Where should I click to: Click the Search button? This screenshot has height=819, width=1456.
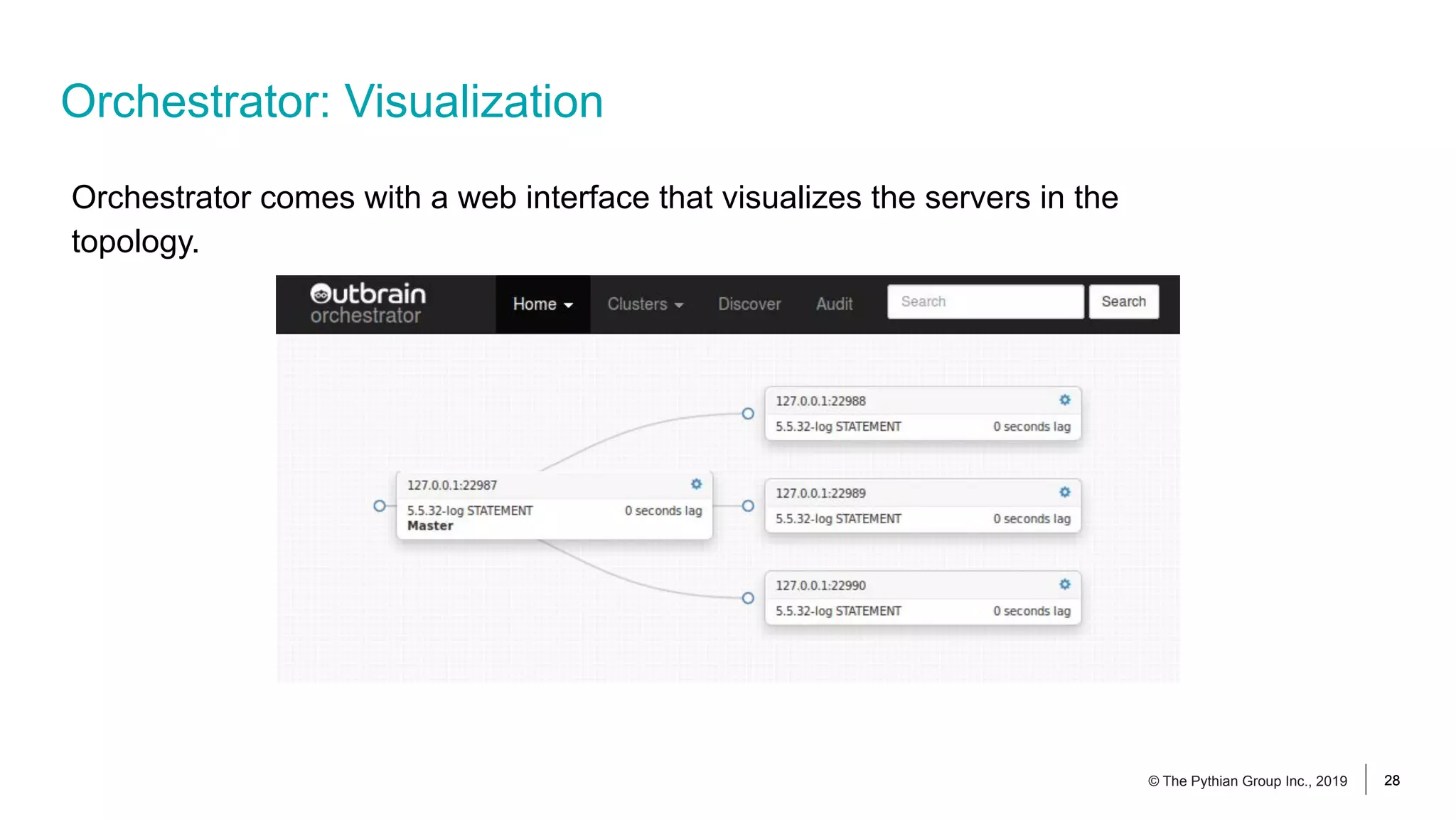[1123, 301]
